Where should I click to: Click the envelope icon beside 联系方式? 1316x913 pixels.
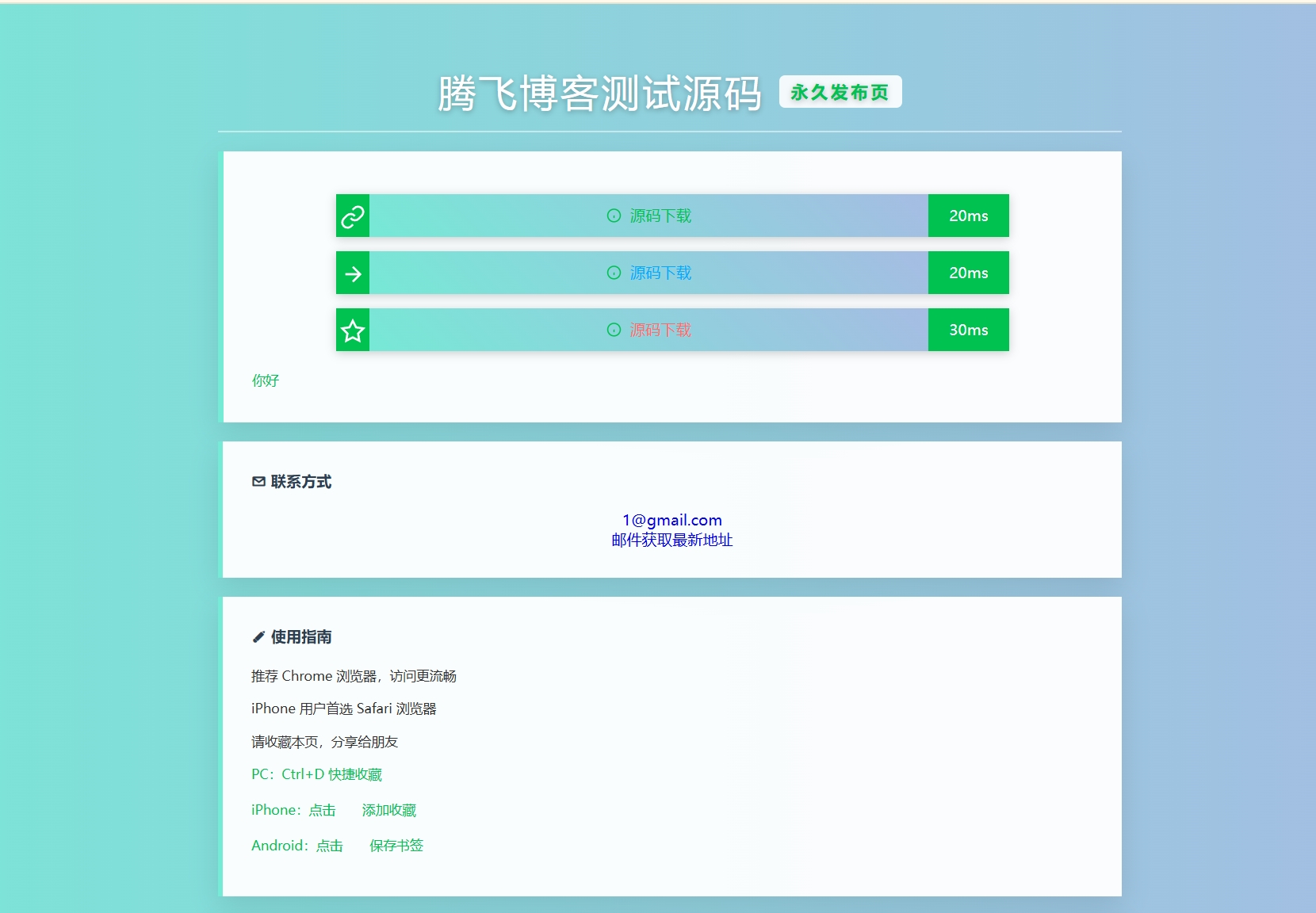258,482
